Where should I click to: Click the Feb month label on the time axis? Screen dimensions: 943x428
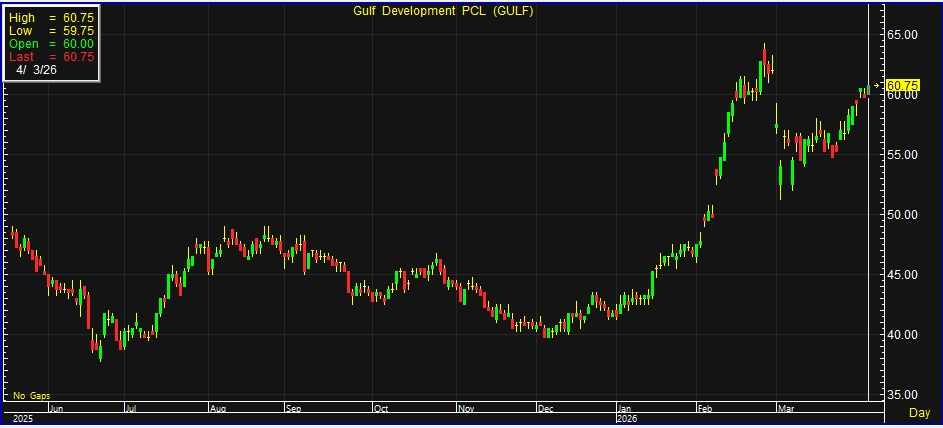pyautogui.click(x=705, y=408)
